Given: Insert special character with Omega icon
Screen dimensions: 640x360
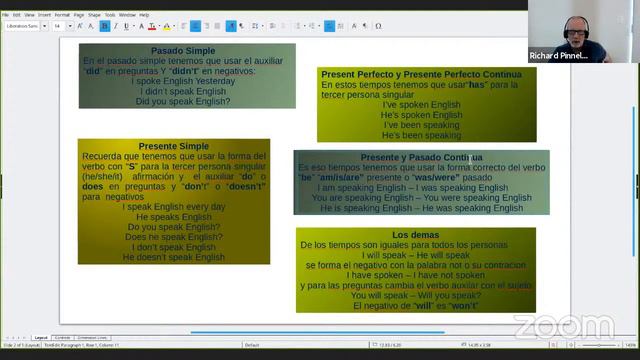Looking at the screenshot, I should (378, 26).
